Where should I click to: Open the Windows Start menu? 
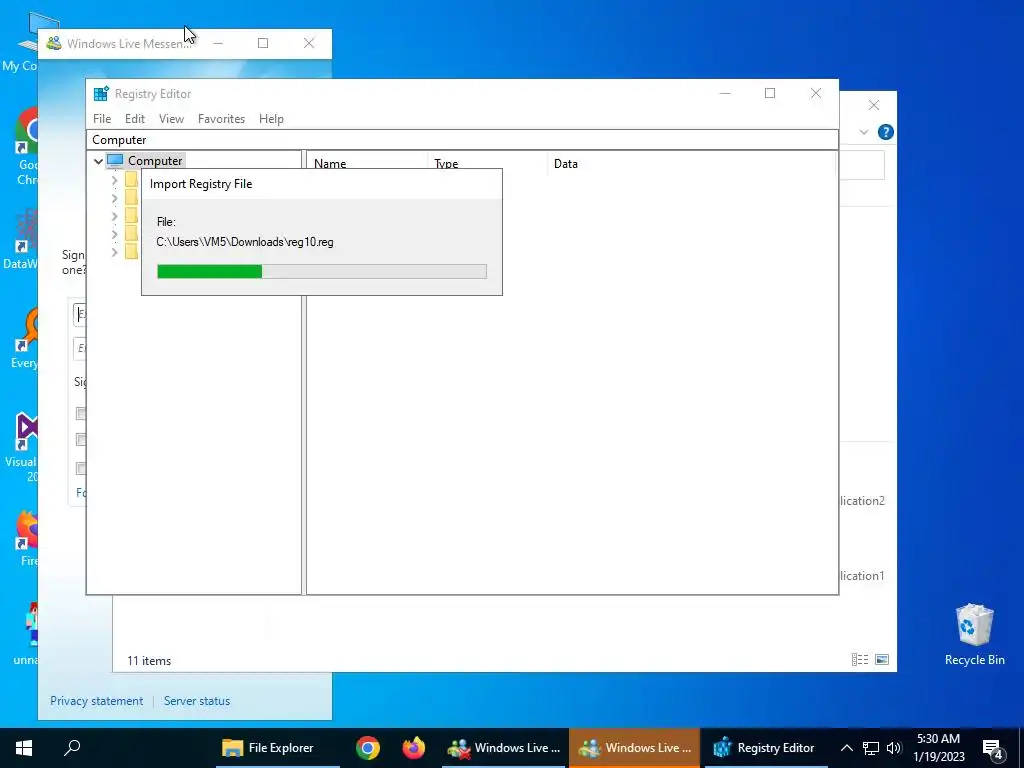(x=24, y=748)
